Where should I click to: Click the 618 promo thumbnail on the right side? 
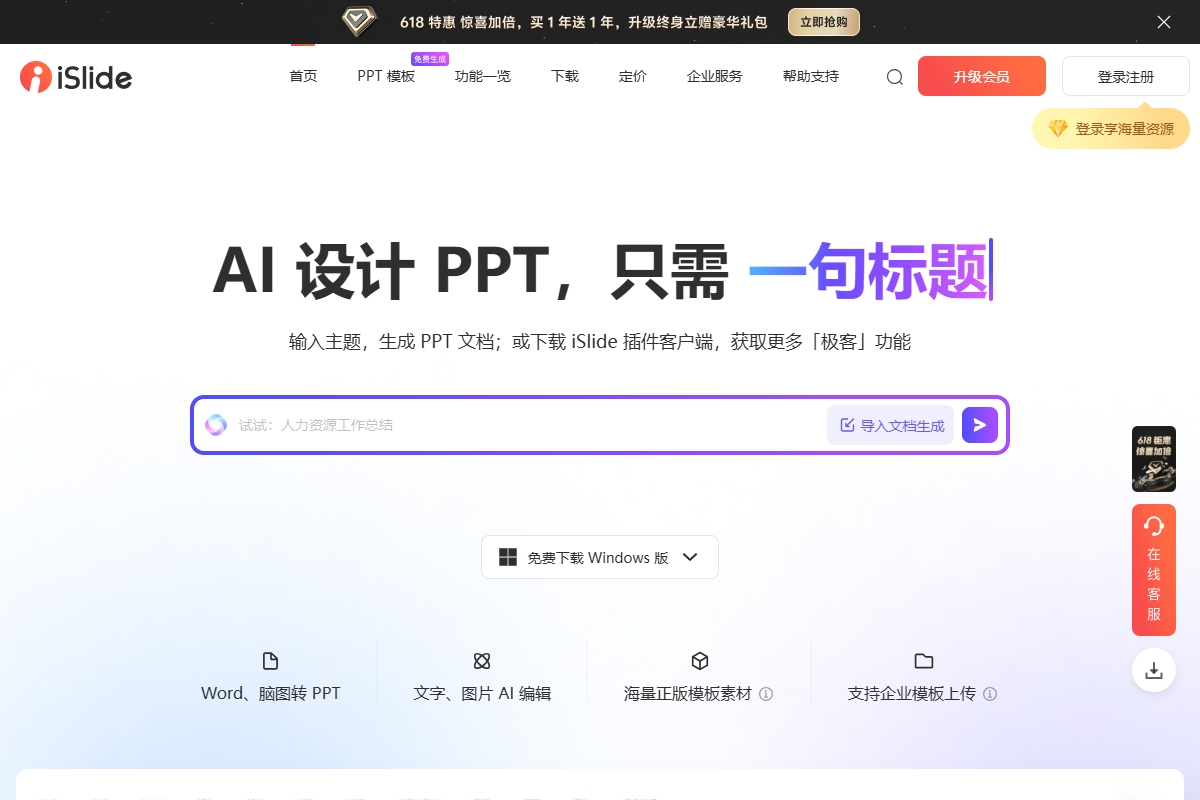[1153, 459]
